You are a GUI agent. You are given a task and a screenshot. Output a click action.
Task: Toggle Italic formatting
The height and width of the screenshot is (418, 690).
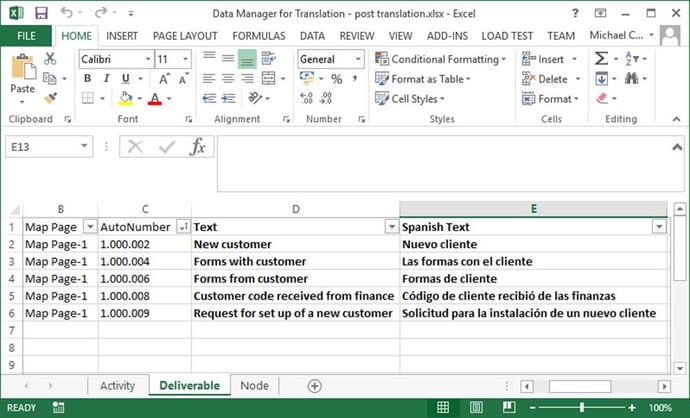[x=106, y=78]
